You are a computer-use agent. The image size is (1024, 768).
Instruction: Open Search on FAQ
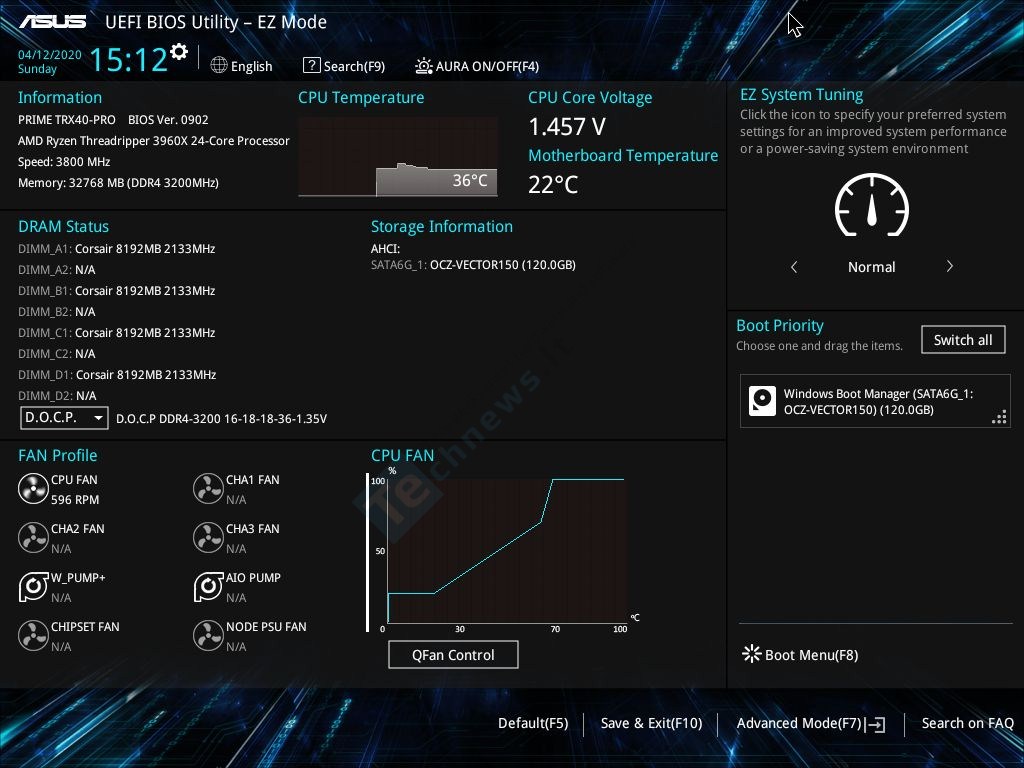pyautogui.click(x=967, y=724)
